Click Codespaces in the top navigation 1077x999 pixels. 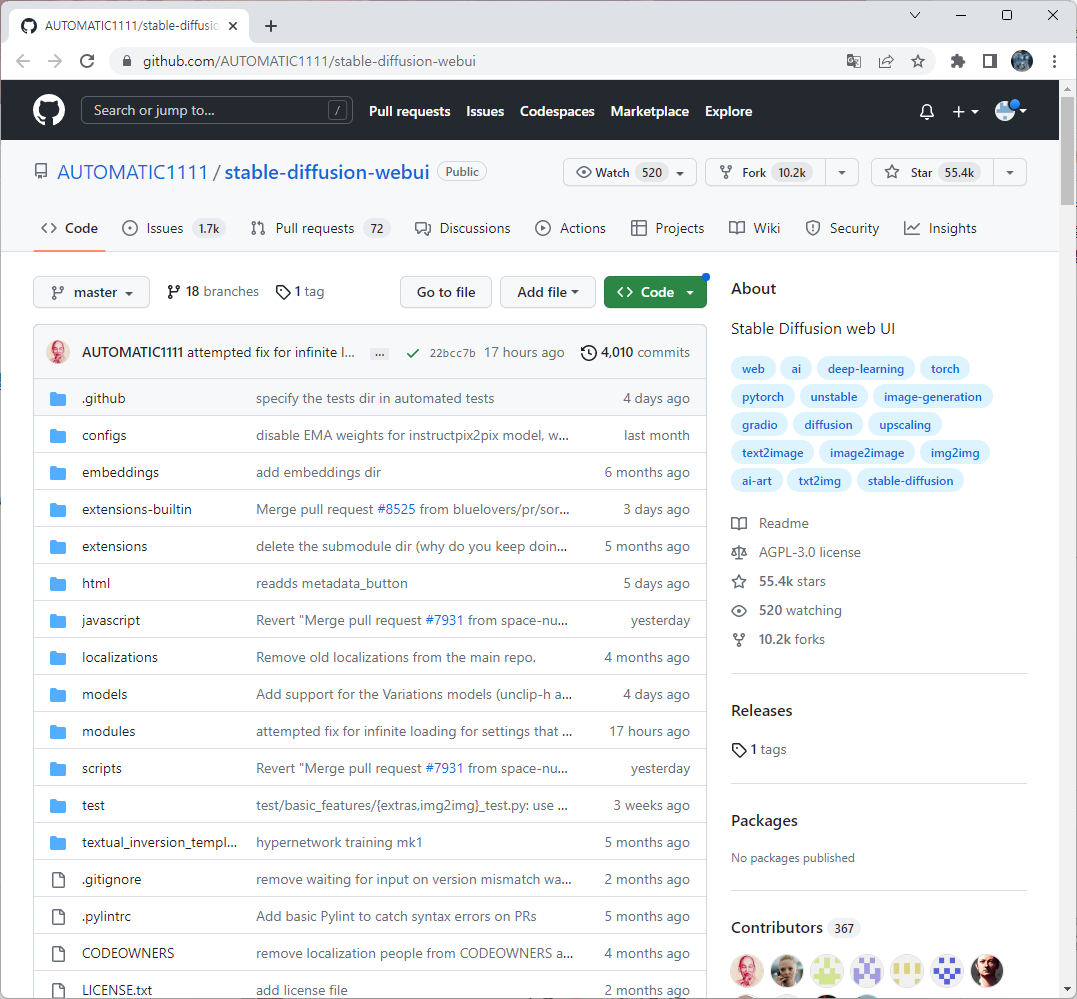click(x=557, y=111)
